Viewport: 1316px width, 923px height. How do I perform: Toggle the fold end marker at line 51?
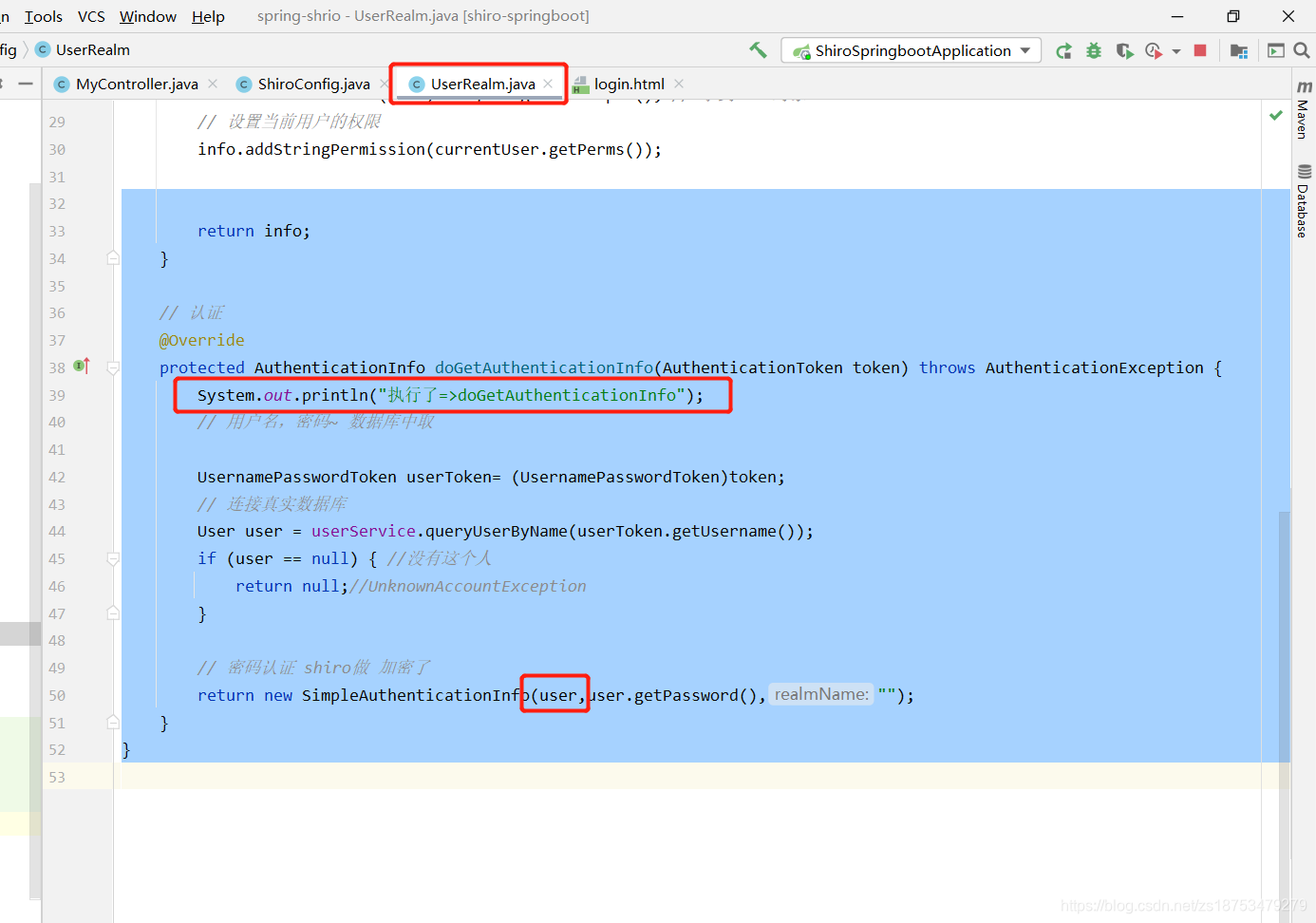point(113,723)
